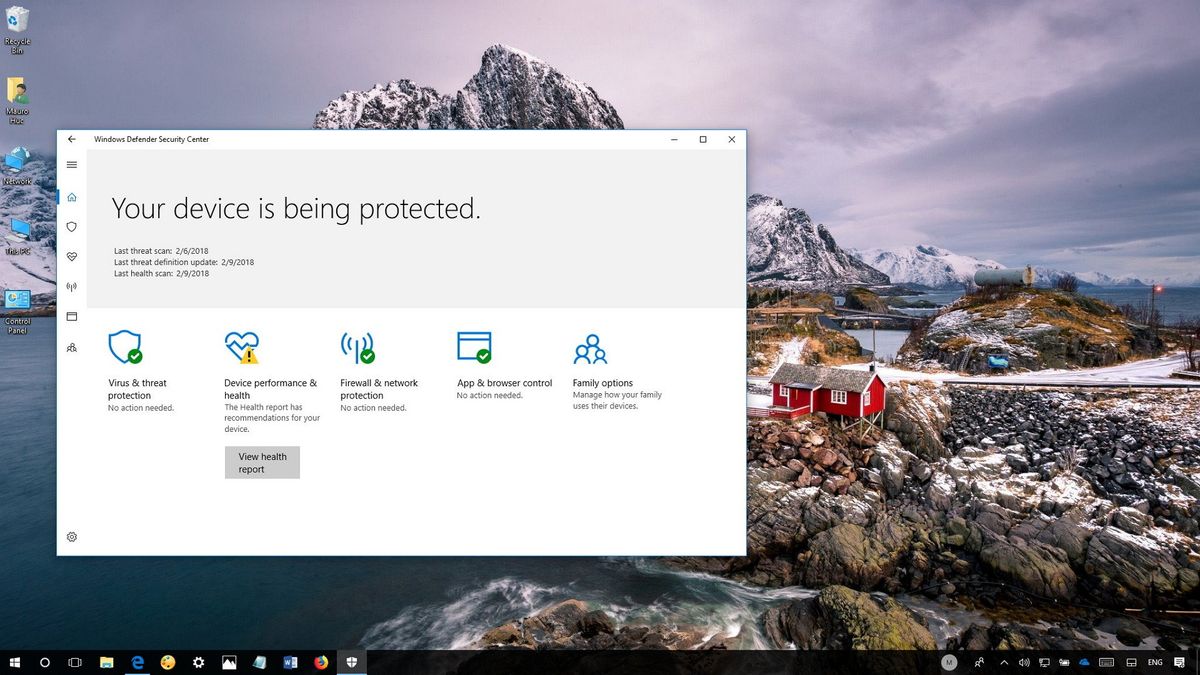
Task: Go back using the back arrow
Action: (71, 139)
